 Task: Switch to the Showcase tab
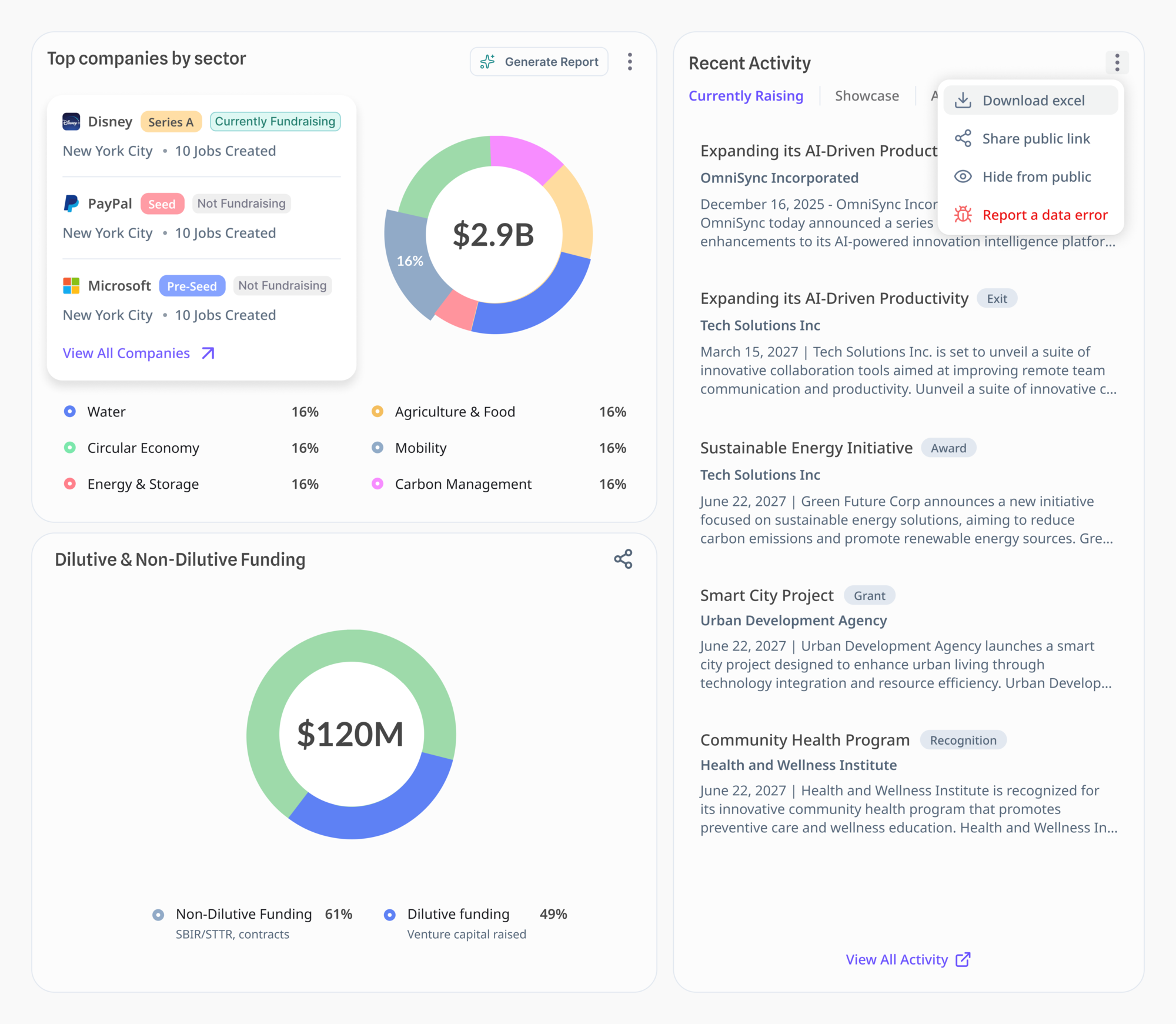(x=867, y=96)
